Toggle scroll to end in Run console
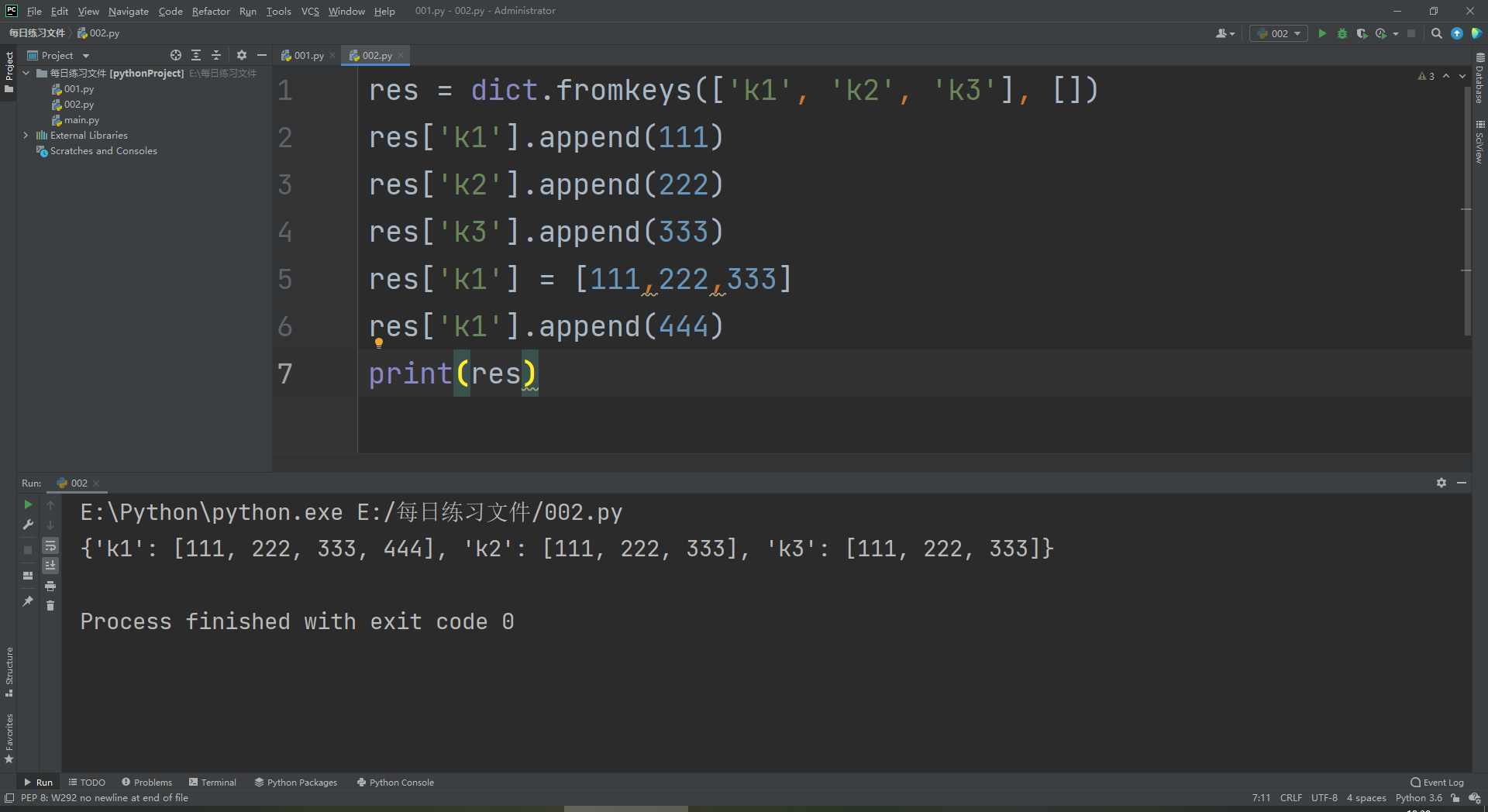This screenshot has height=812, width=1488. click(x=50, y=566)
